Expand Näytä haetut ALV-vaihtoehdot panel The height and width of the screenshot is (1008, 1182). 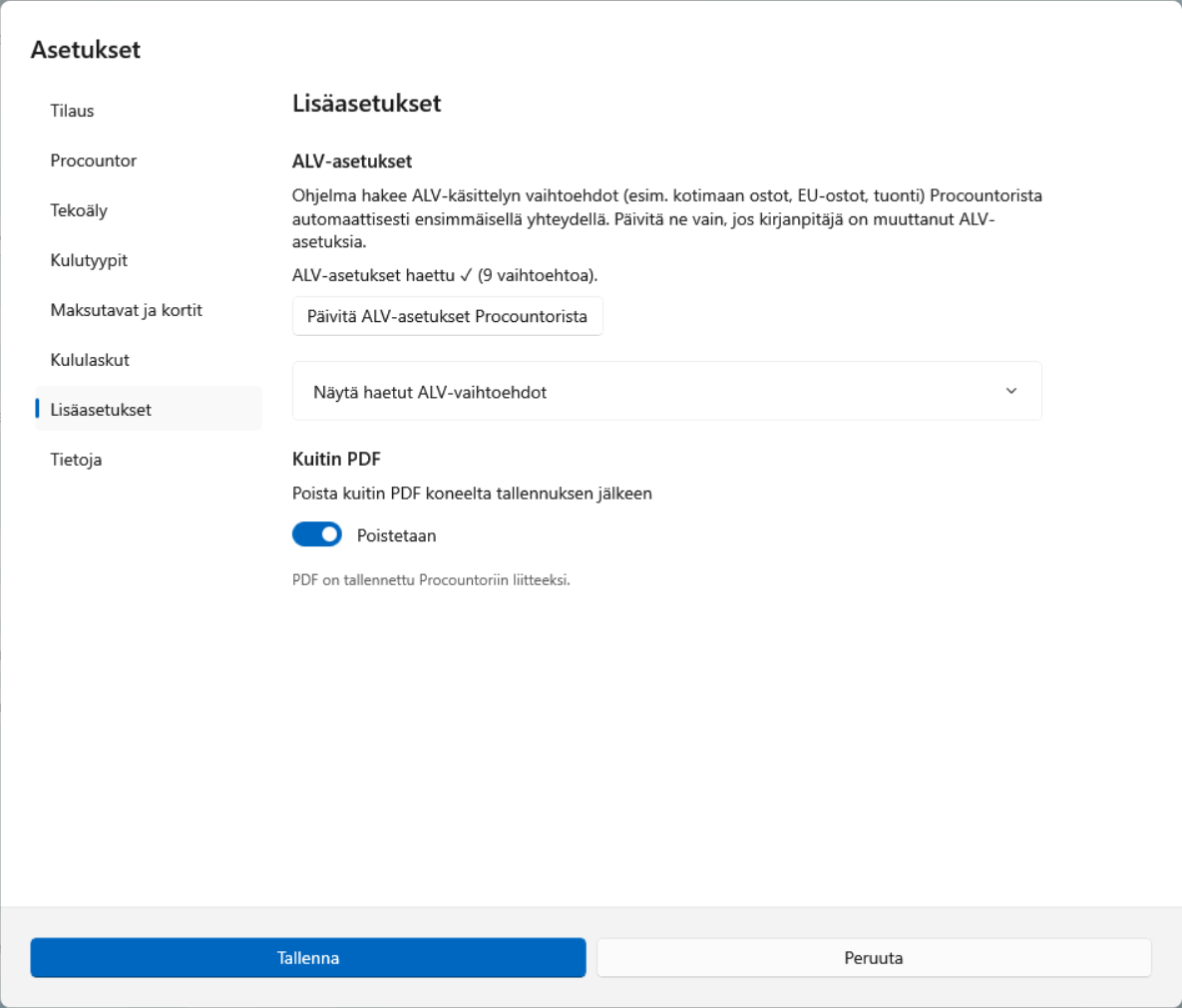(x=666, y=391)
